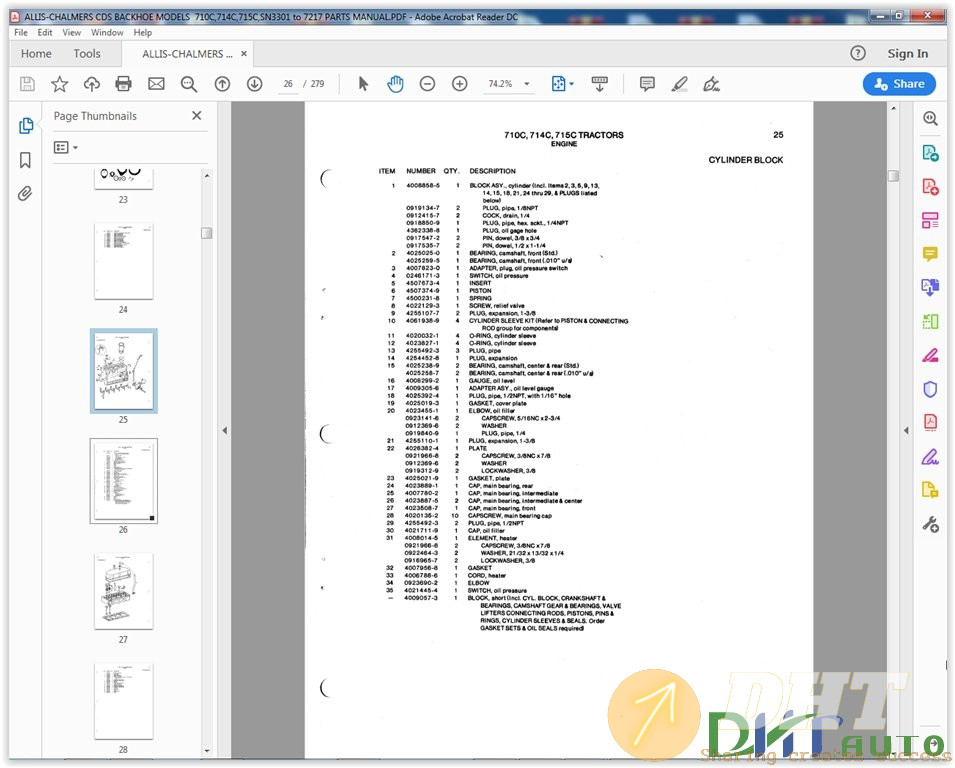Collapse the right tools pane arrow

pyautogui.click(x=906, y=431)
